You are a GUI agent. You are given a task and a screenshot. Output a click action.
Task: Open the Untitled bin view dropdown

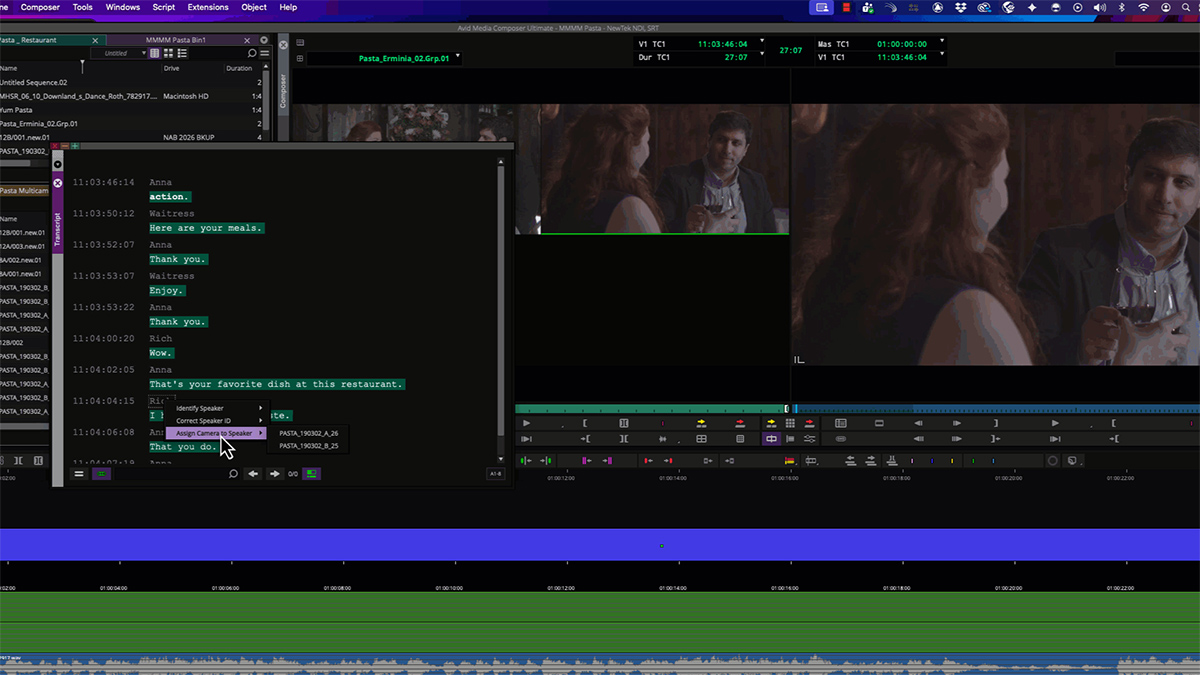117,53
